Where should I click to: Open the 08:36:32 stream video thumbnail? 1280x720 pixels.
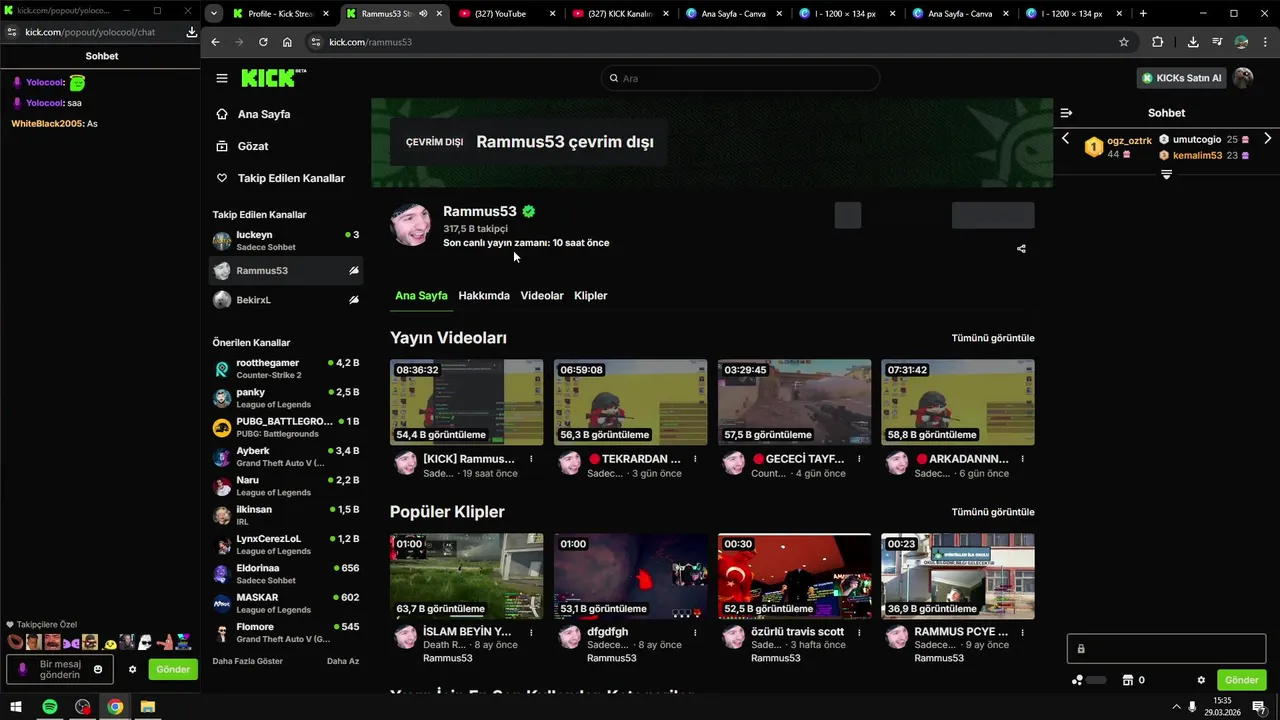coord(467,402)
